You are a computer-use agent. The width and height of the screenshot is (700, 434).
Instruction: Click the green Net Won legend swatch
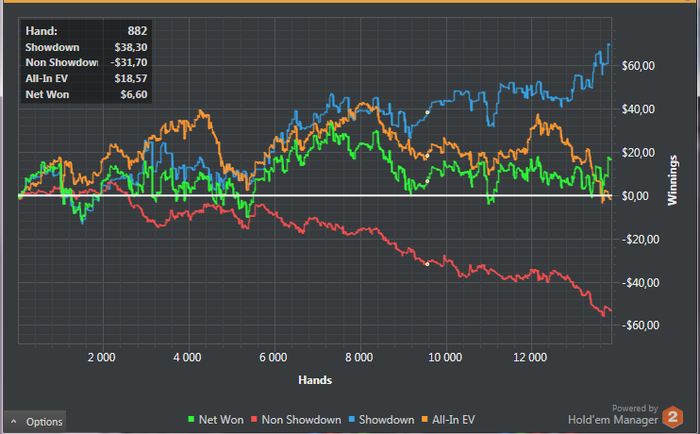tap(191, 420)
